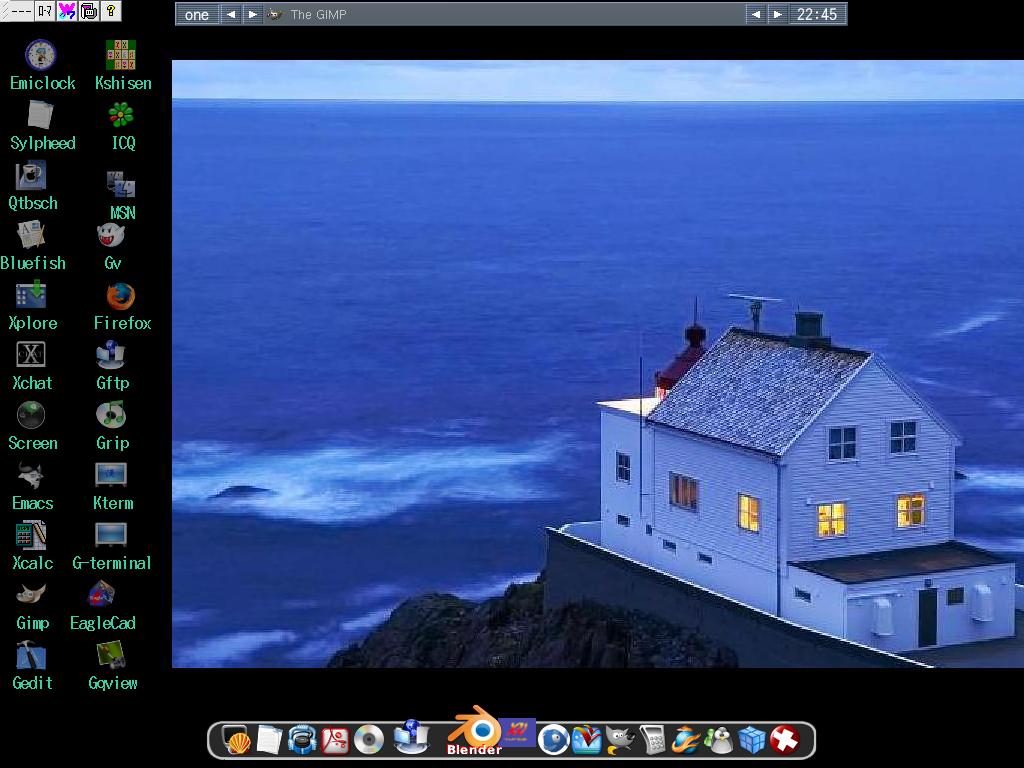Click the workspace label reading one
This screenshot has height=768, width=1024.
[x=197, y=14]
